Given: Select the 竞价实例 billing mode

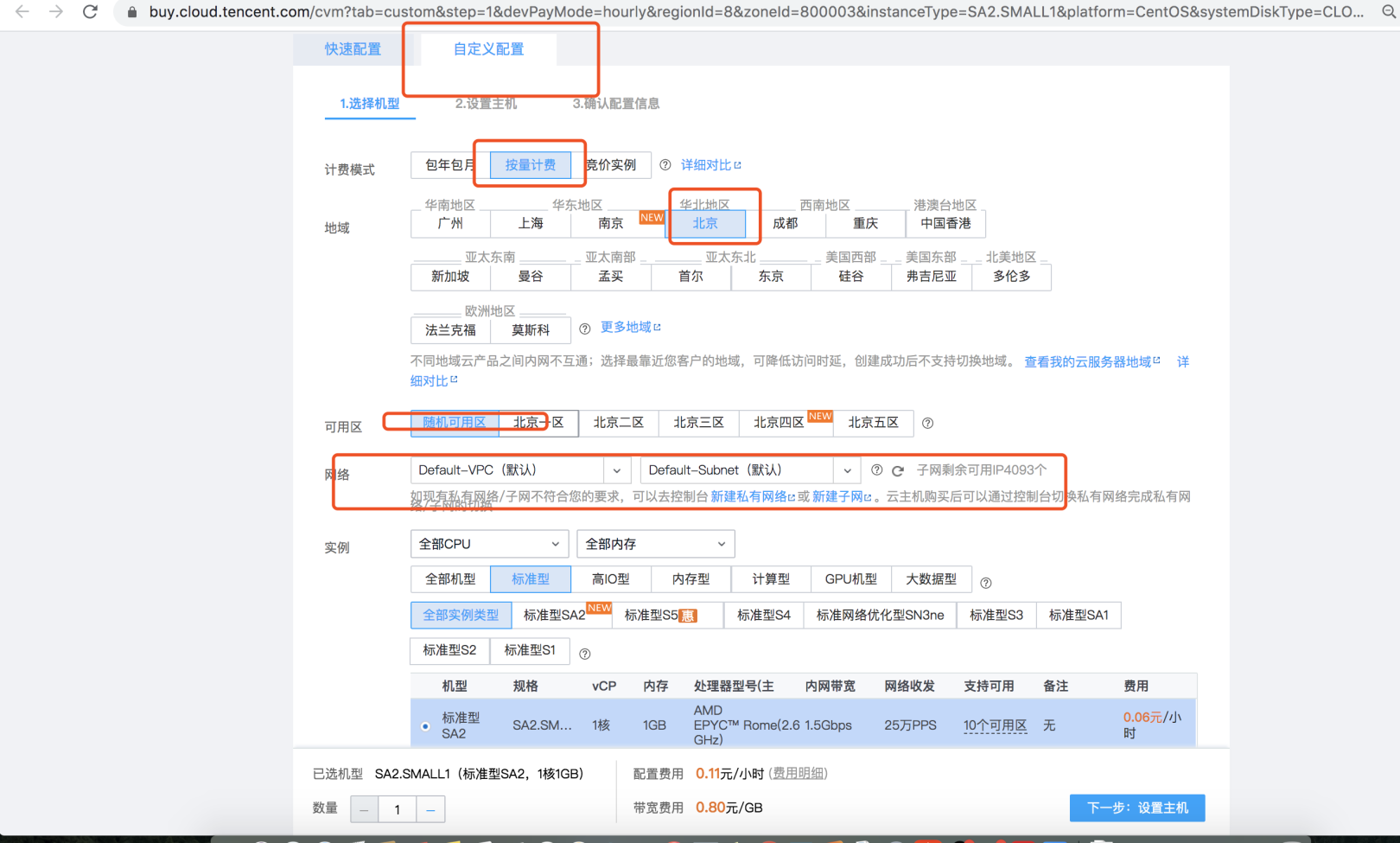Looking at the screenshot, I should point(611,165).
